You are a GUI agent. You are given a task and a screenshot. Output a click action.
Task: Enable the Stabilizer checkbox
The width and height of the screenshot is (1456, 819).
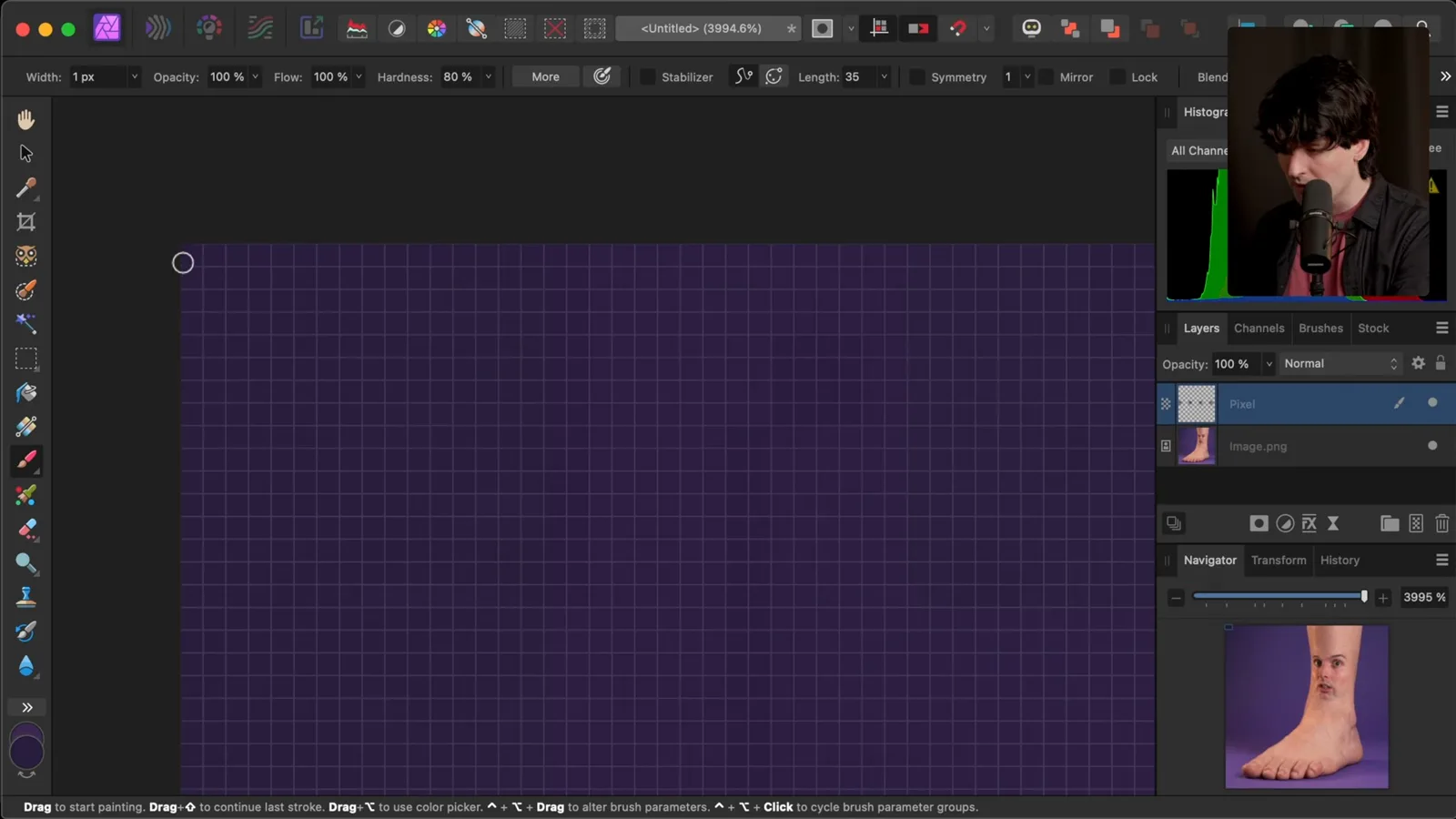[x=647, y=77]
